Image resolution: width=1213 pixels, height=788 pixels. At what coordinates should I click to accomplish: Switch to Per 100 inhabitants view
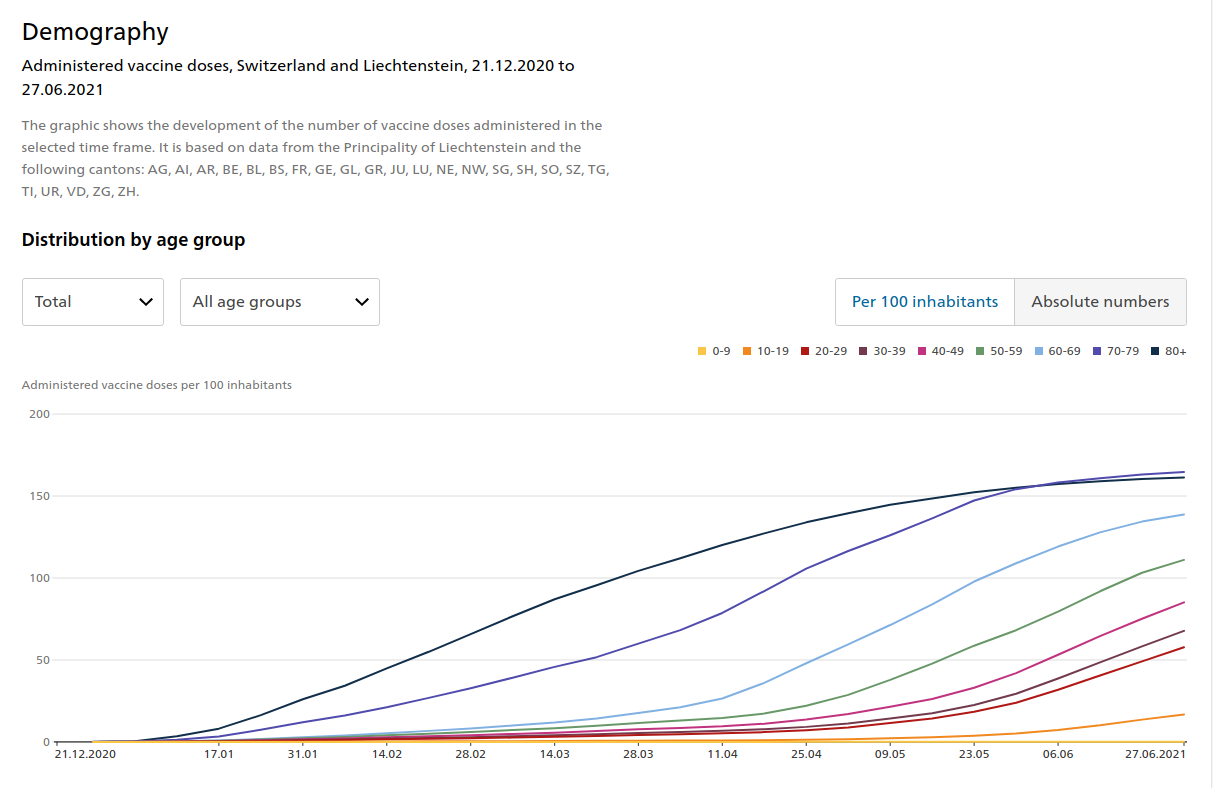924,302
